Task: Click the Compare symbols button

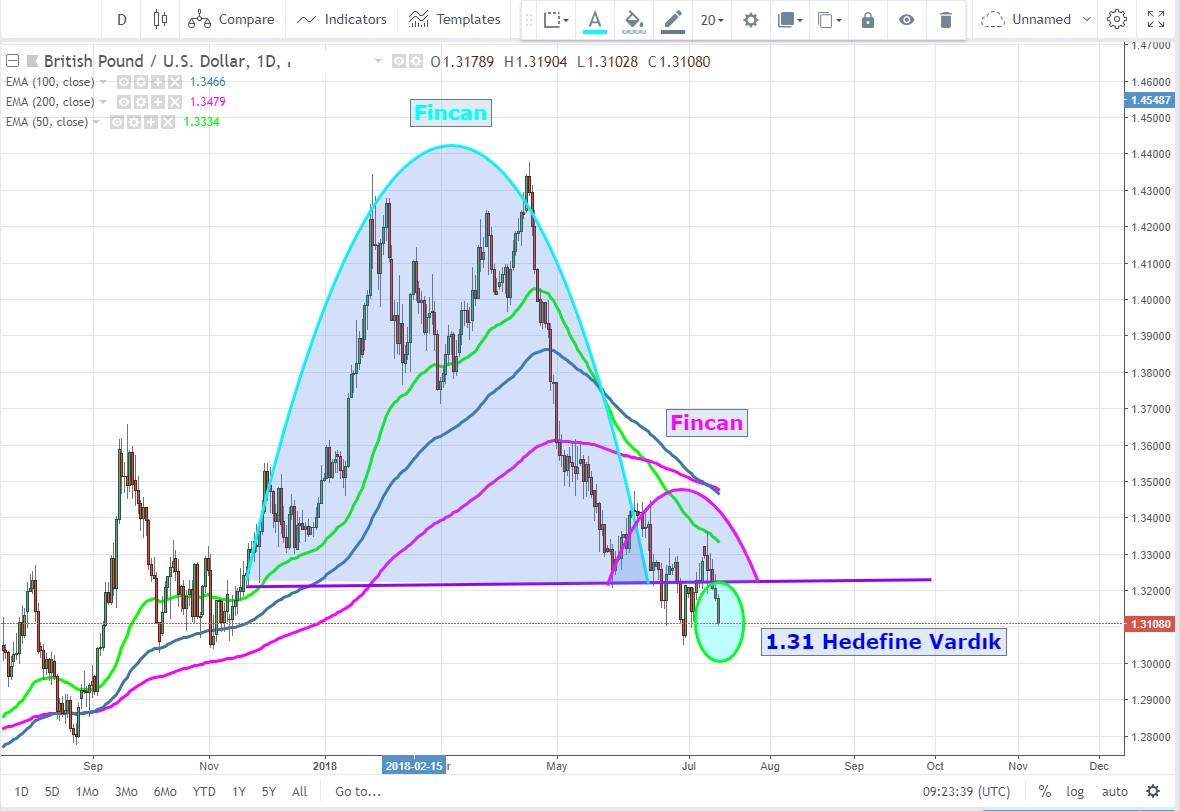Action: 232,19
